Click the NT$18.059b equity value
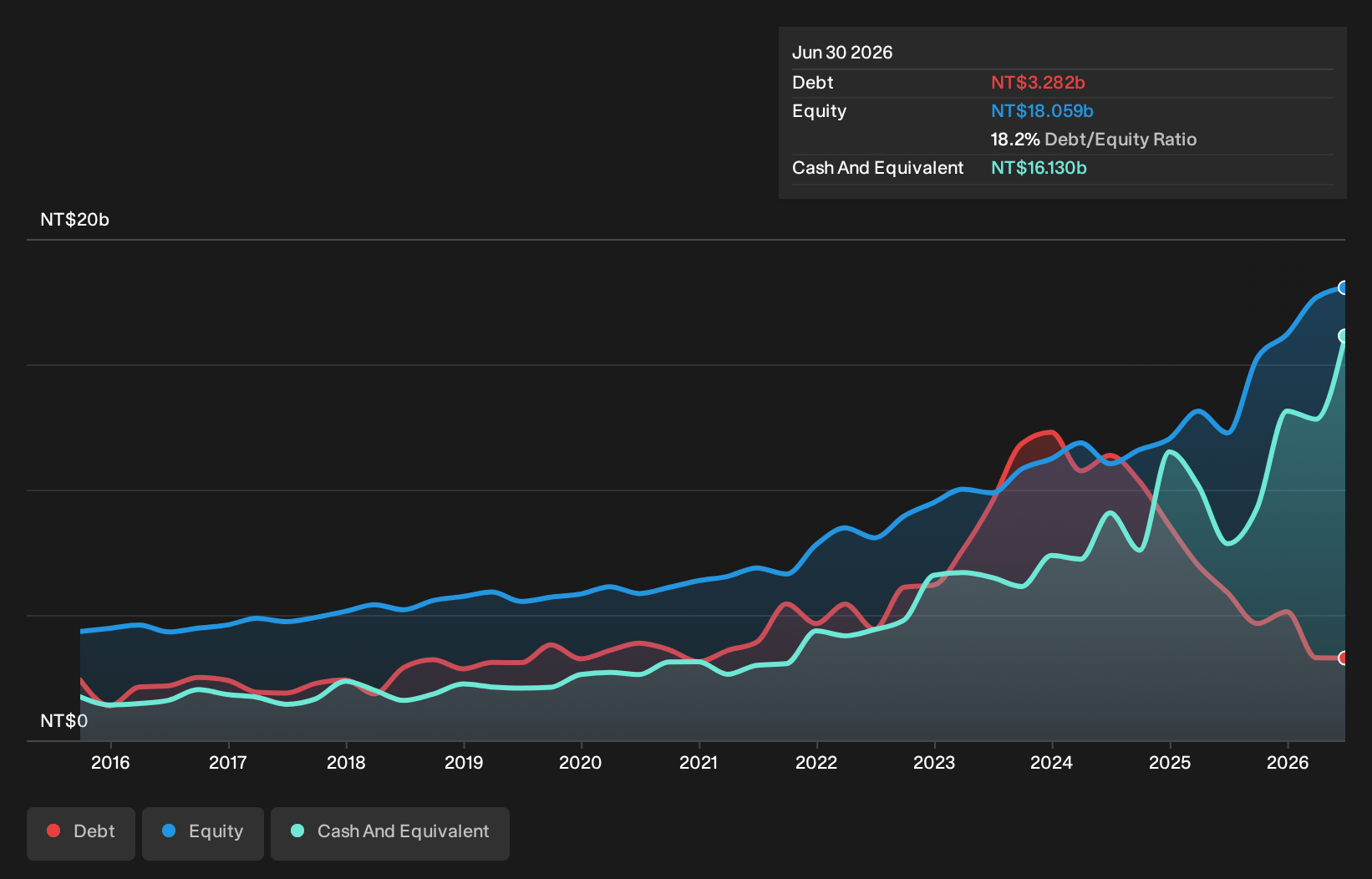Viewport: 1372px width, 879px height. coord(1042,111)
